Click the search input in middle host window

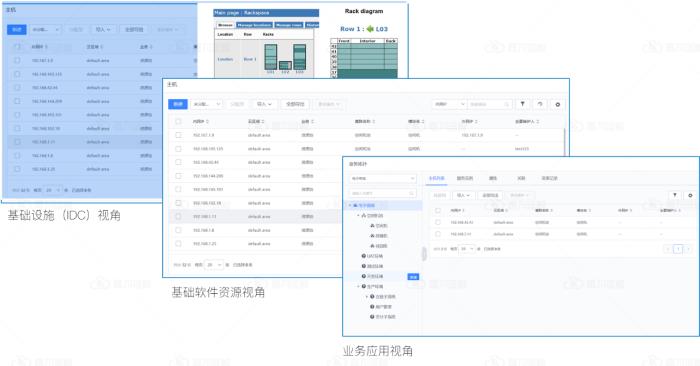[x=490, y=104]
